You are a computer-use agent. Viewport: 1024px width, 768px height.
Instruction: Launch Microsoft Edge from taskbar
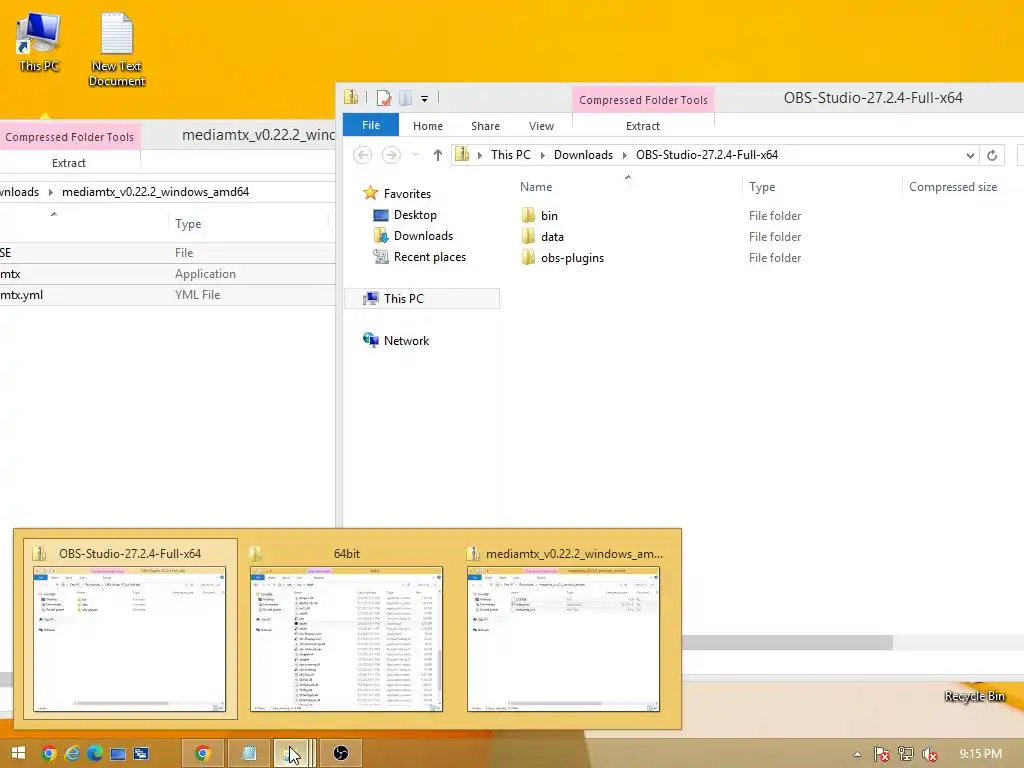[x=95, y=753]
